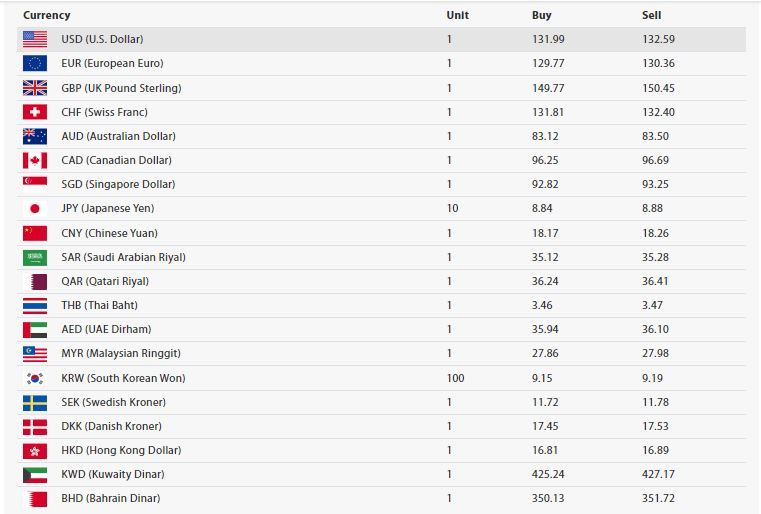Click the Kuwait flag icon

(x=35, y=475)
